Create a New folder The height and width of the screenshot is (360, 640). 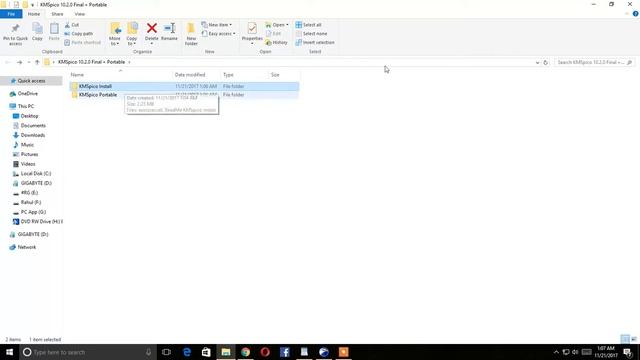191,34
